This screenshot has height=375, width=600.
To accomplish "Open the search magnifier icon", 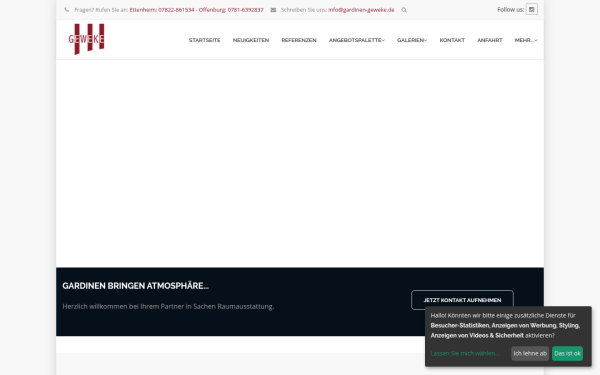I will (404, 10).
